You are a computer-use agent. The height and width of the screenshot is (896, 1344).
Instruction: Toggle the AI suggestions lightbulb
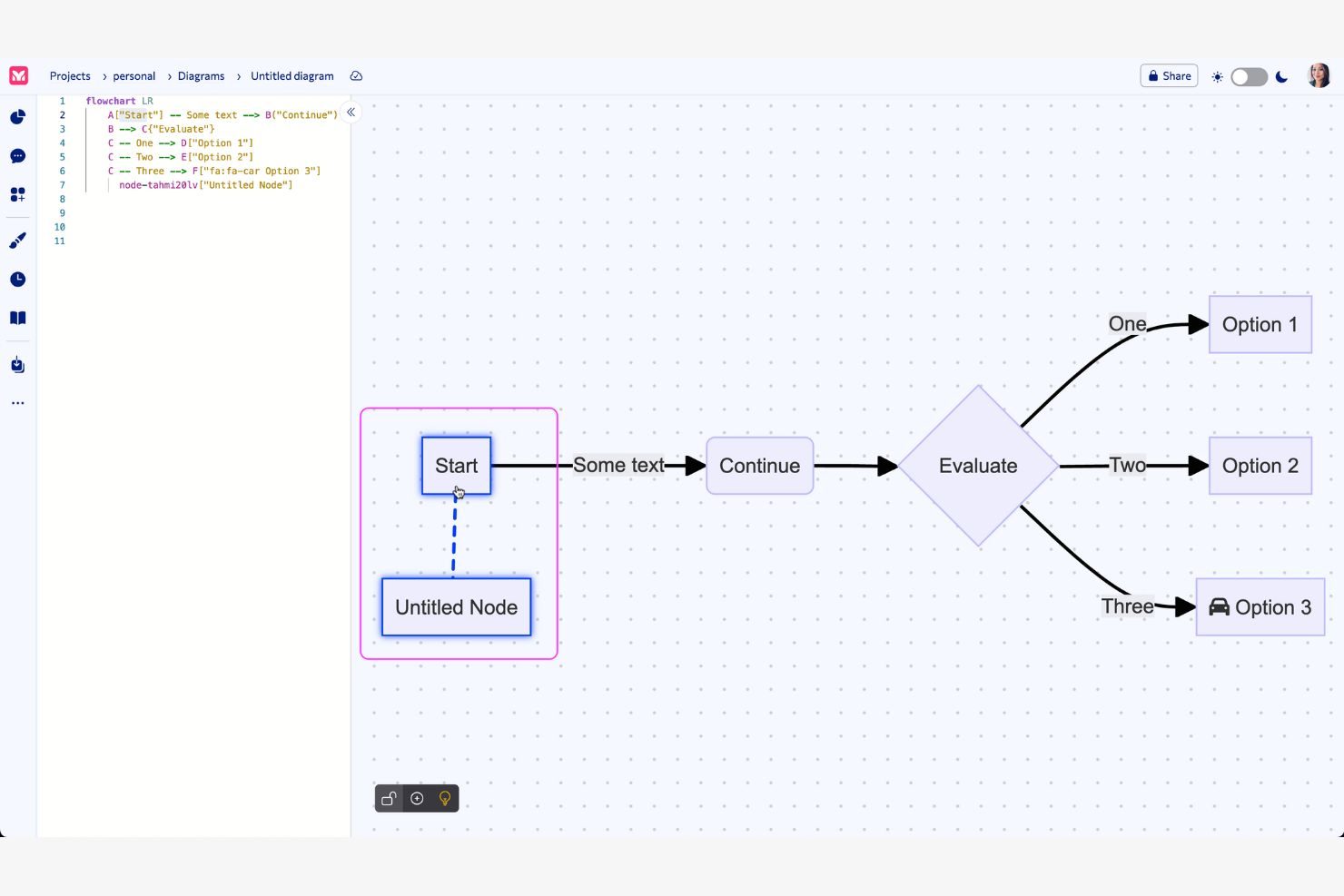click(x=444, y=798)
